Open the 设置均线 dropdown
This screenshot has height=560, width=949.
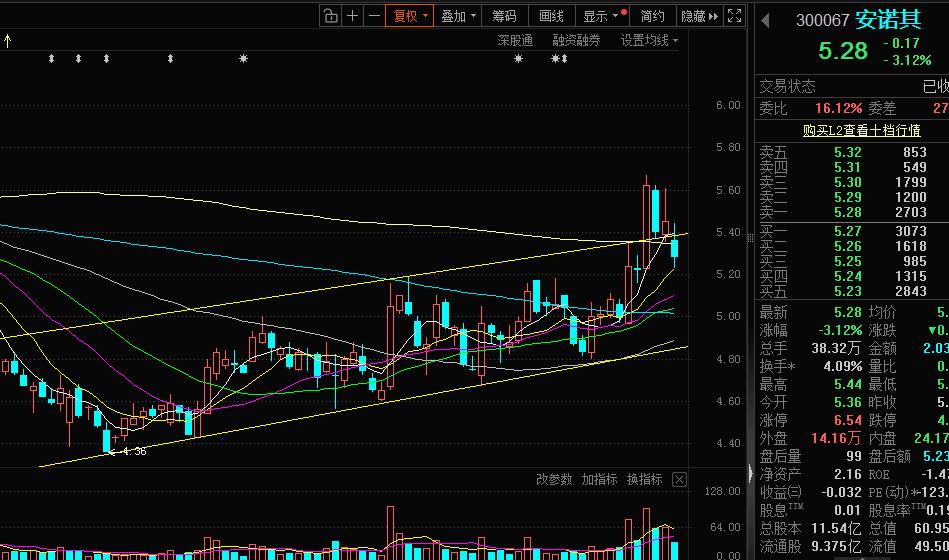click(649, 41)
